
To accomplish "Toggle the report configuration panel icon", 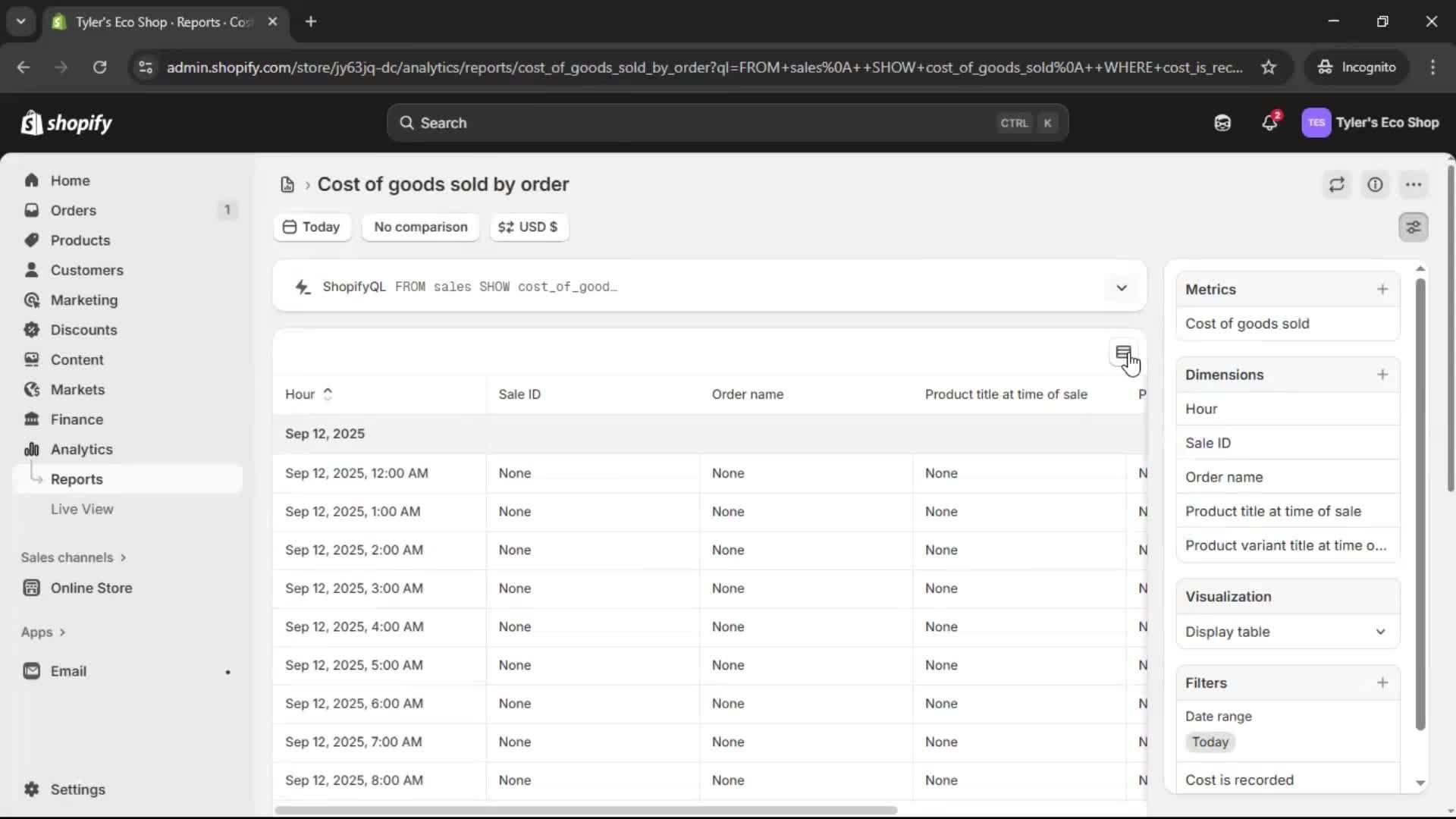I will 1413,227.
